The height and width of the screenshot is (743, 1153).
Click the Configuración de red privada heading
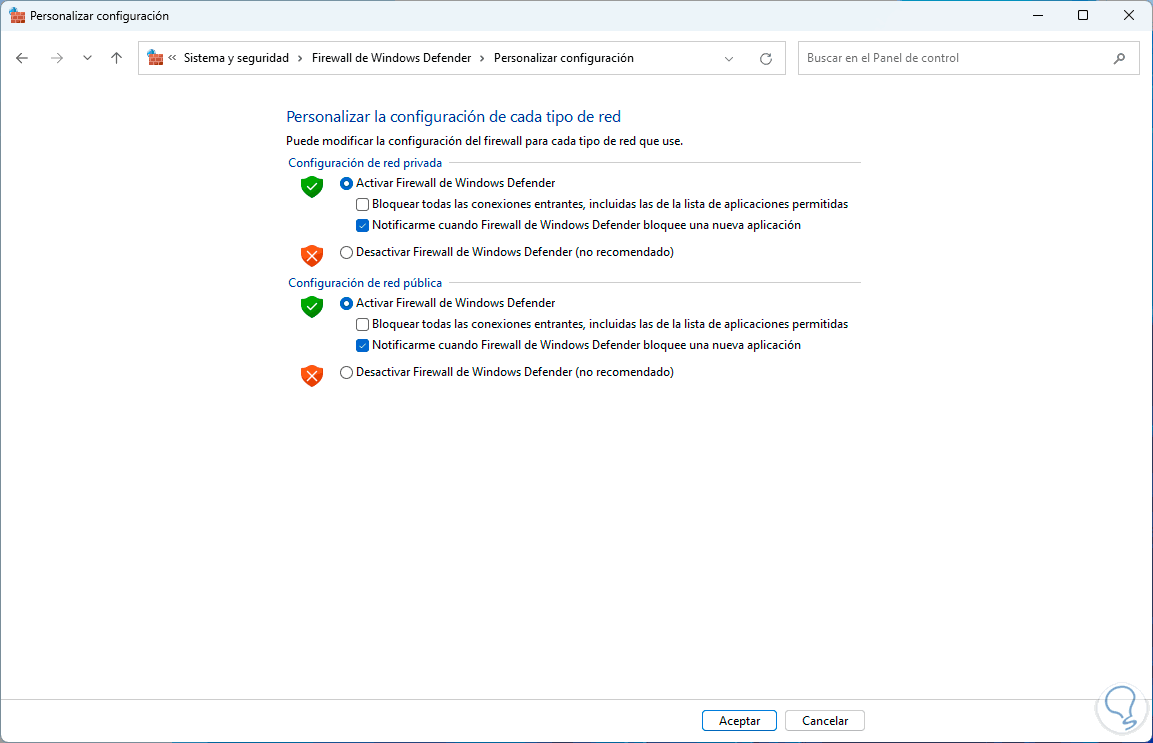tap(365, 163)
